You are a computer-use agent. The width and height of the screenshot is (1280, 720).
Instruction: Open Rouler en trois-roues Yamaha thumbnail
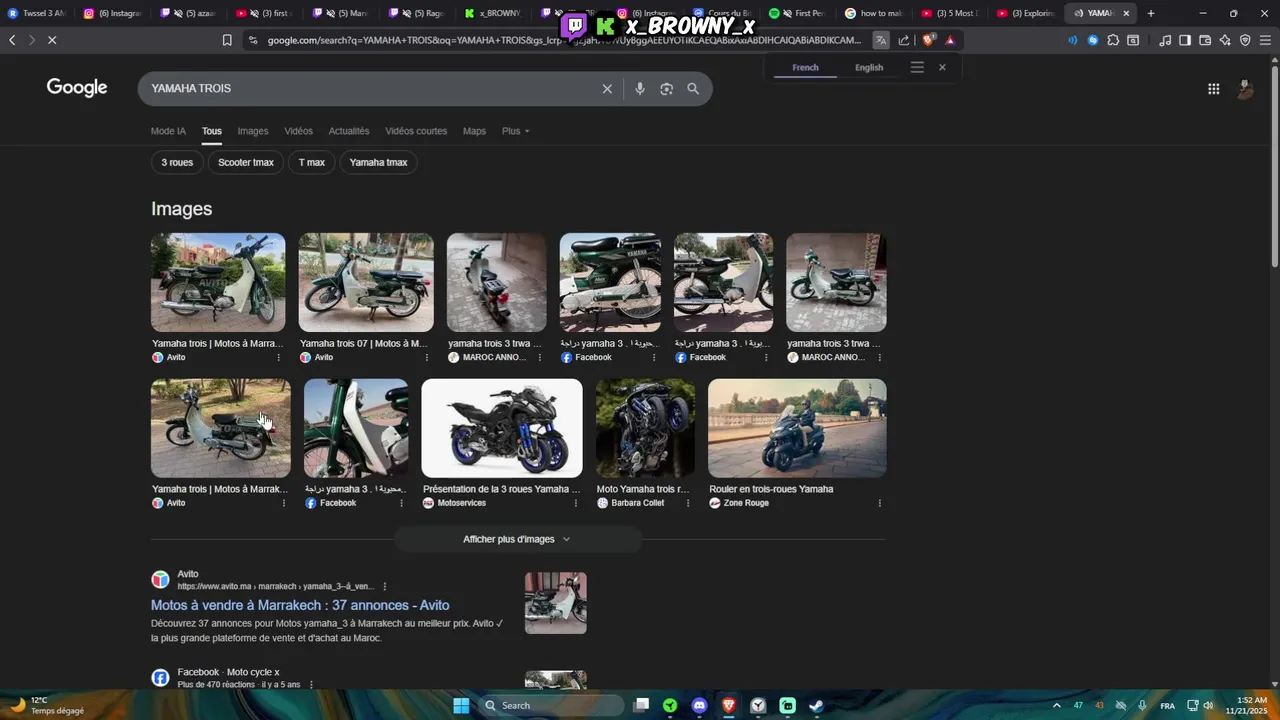click(797, 428)
